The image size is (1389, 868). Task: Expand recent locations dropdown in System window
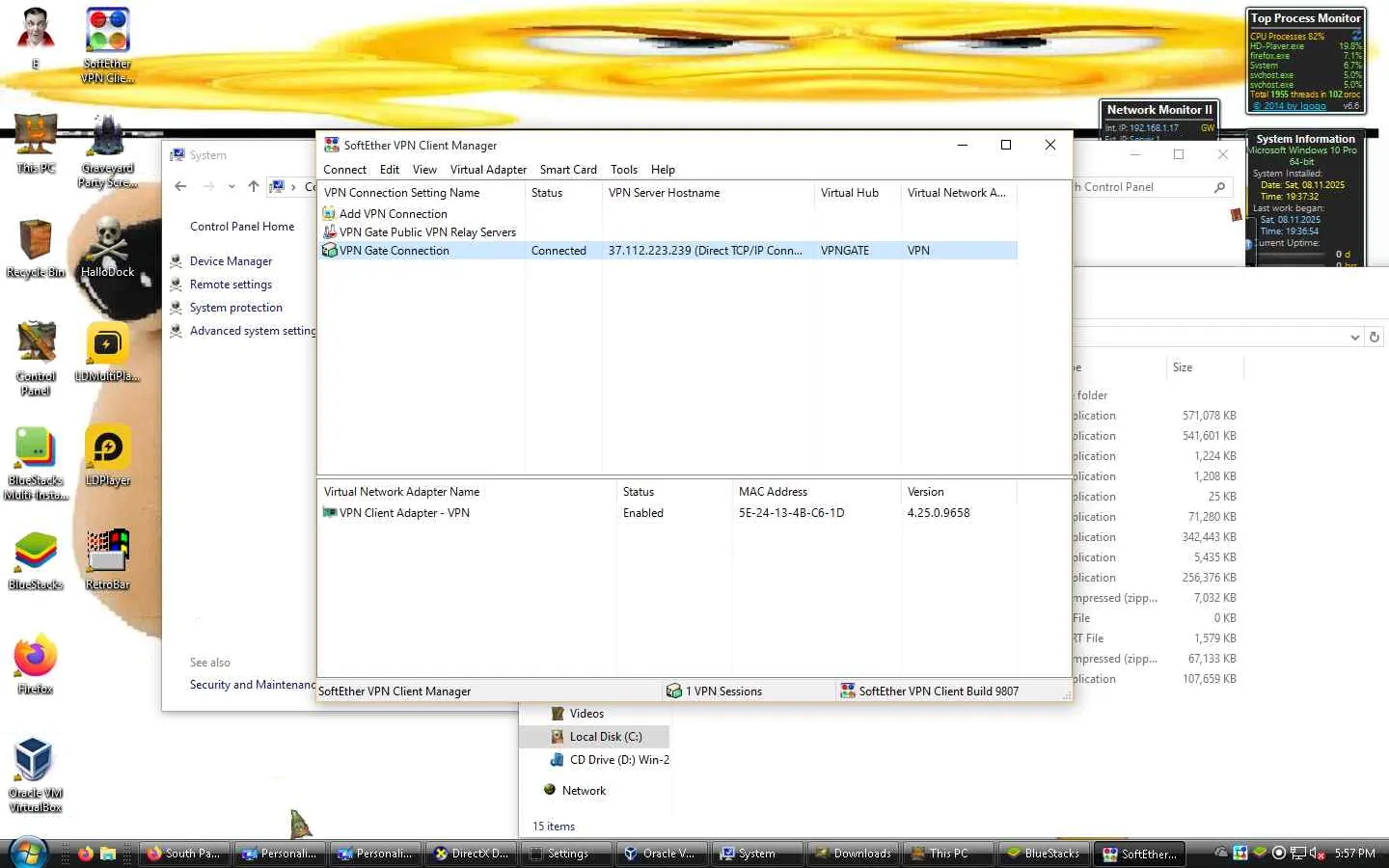[x=231, y=186]
